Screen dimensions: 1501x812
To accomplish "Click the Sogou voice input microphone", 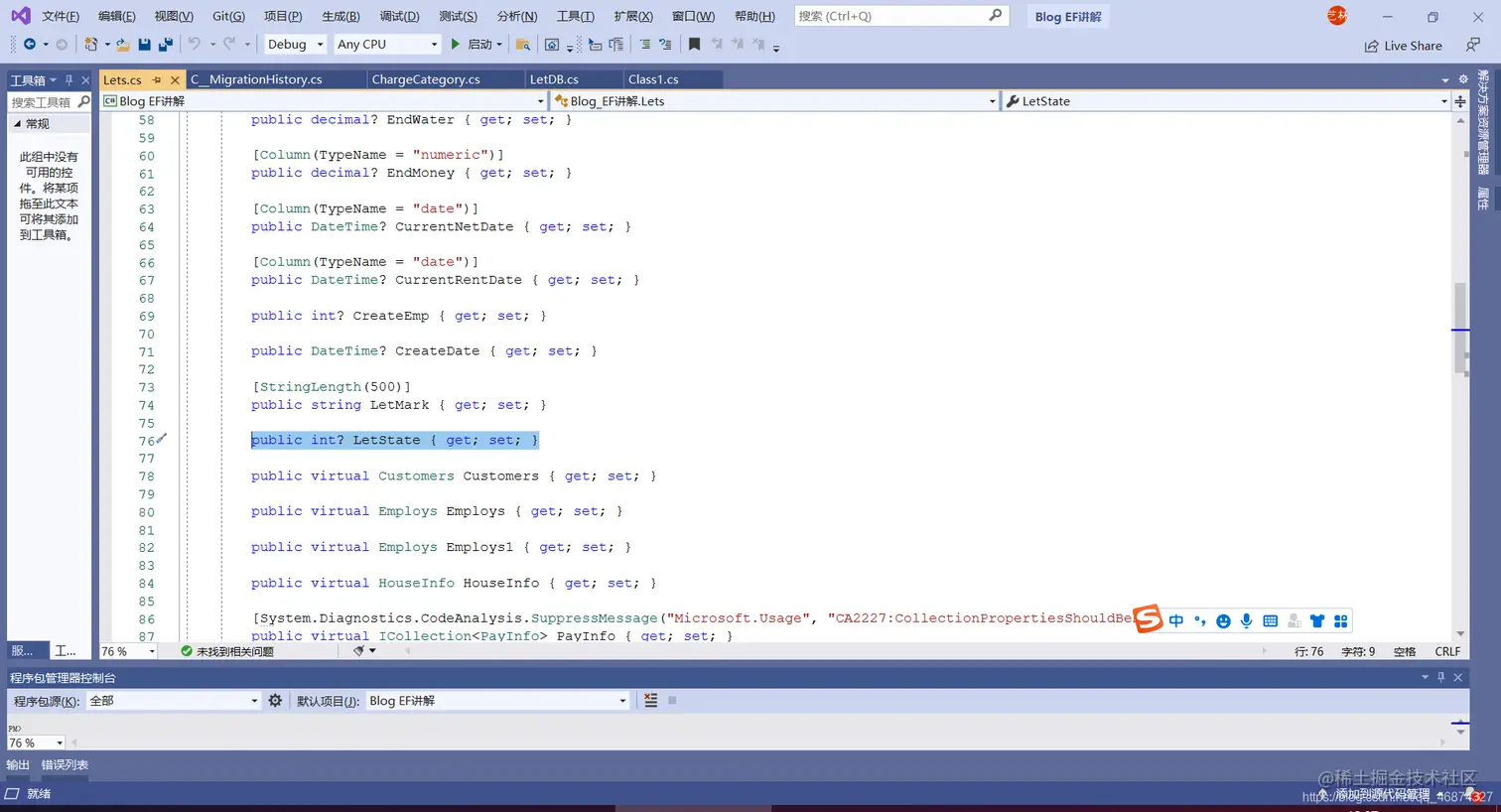I will coord(1246,620).
